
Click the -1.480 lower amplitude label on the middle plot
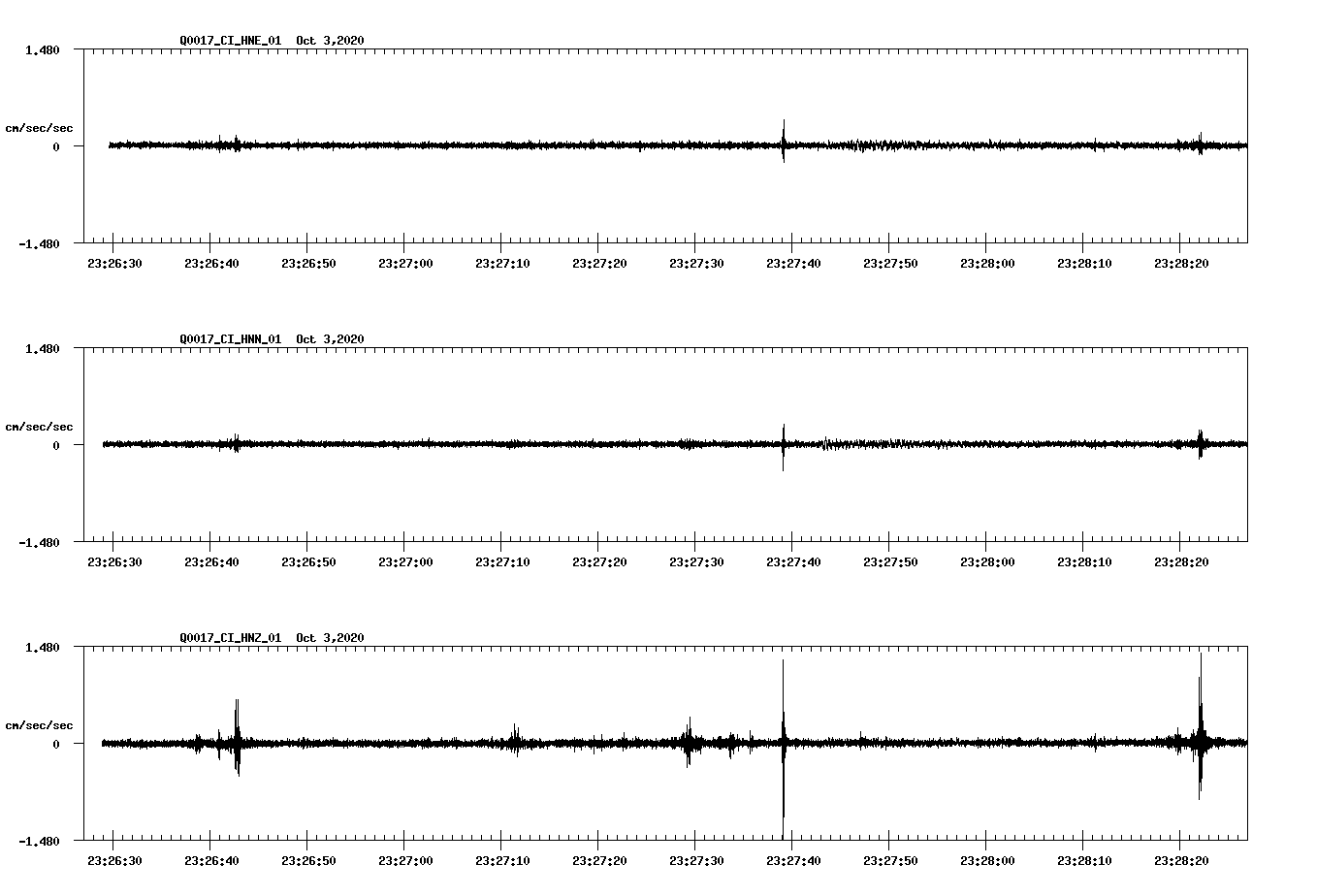[x=41, y=543]
